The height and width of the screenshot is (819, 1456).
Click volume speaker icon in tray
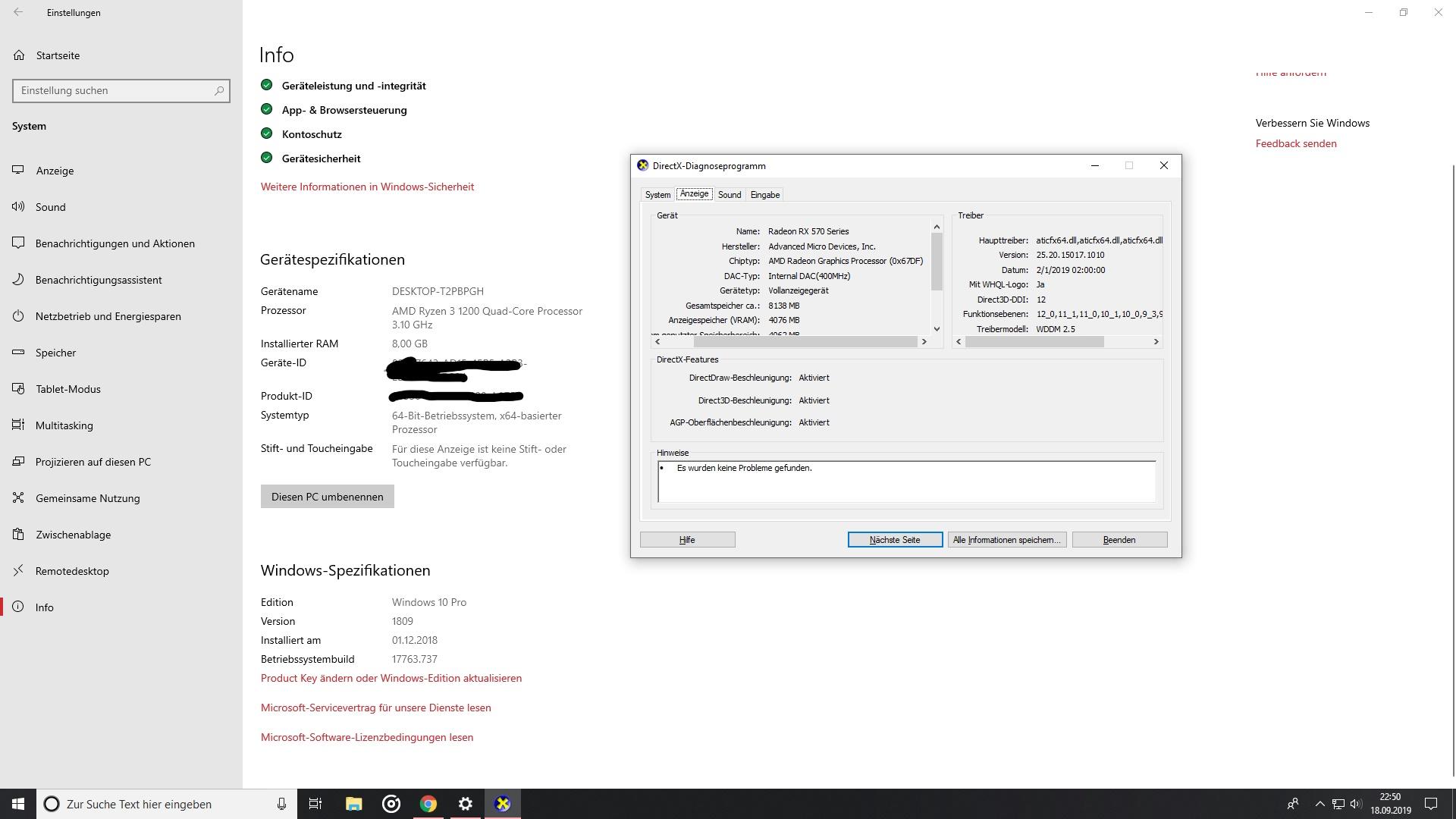(1356, 804)
